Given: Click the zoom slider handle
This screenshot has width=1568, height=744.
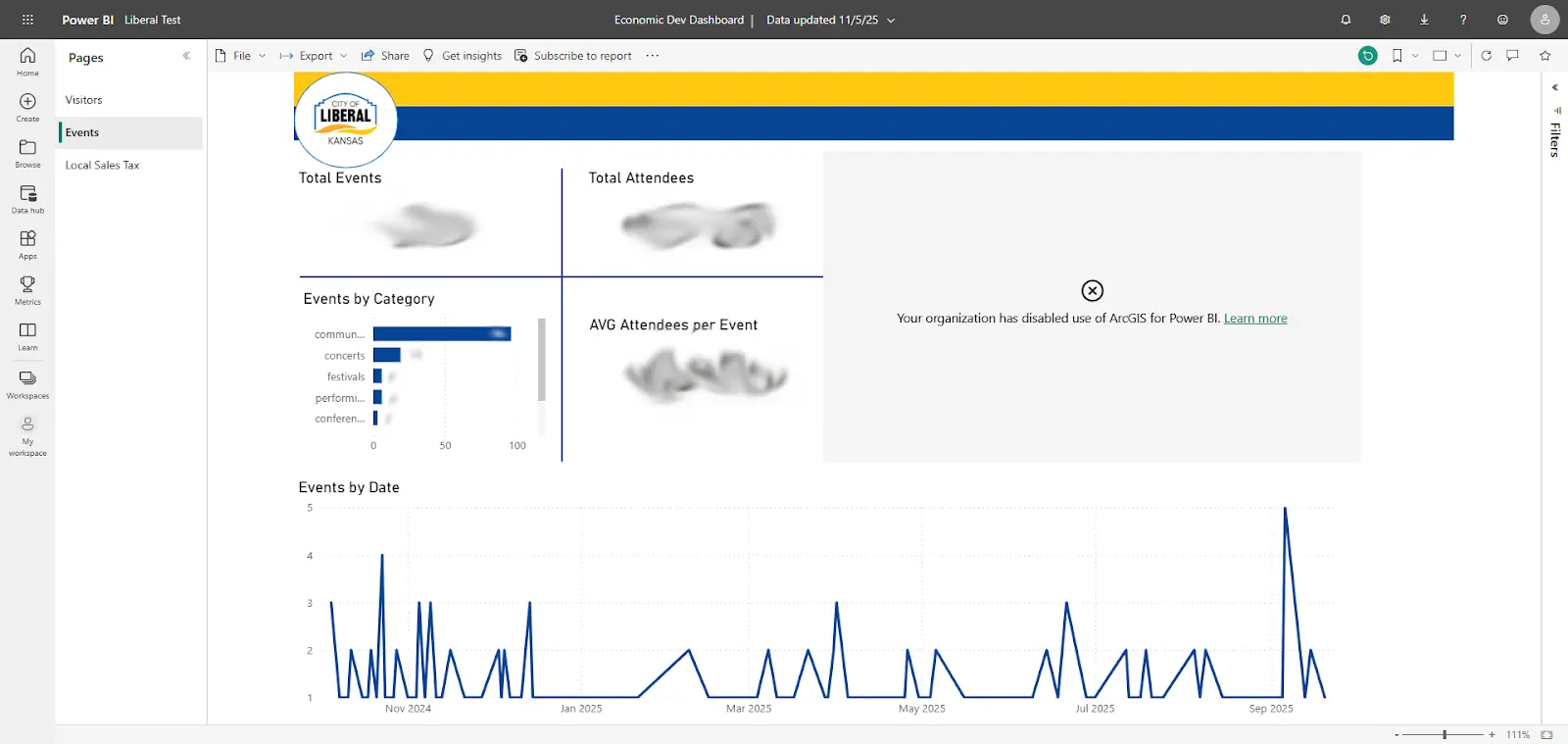Looking at the screenshot, I should pos(1445,734).
